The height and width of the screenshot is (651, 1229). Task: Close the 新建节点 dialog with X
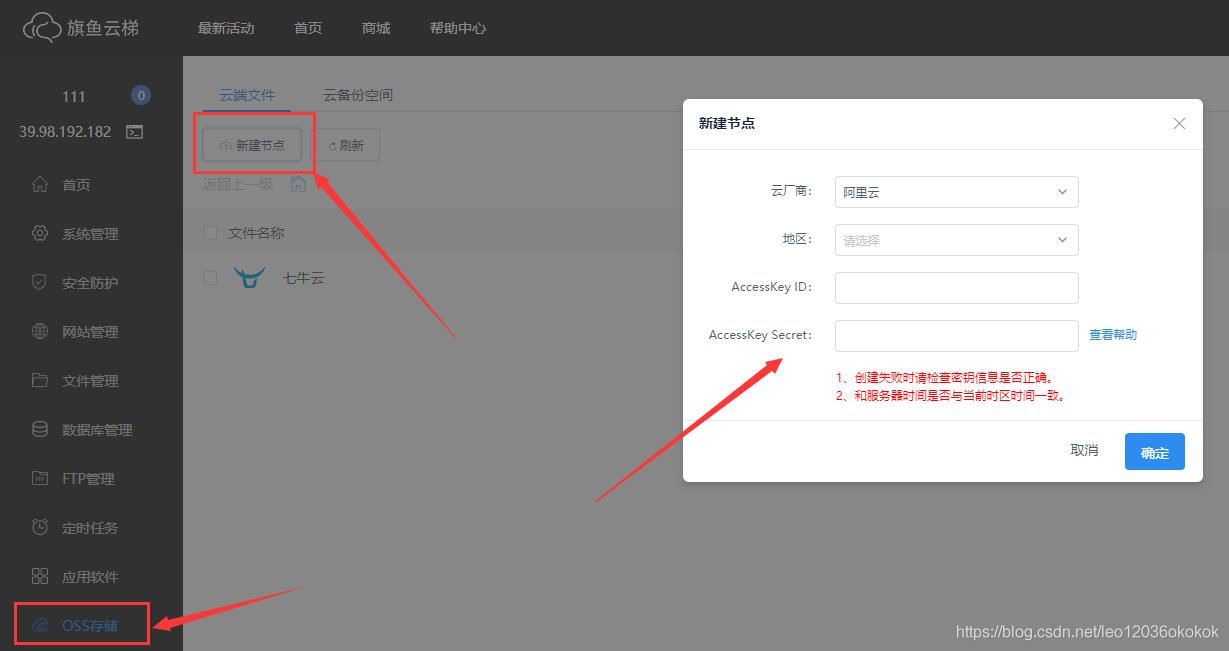pos(1179,123)
